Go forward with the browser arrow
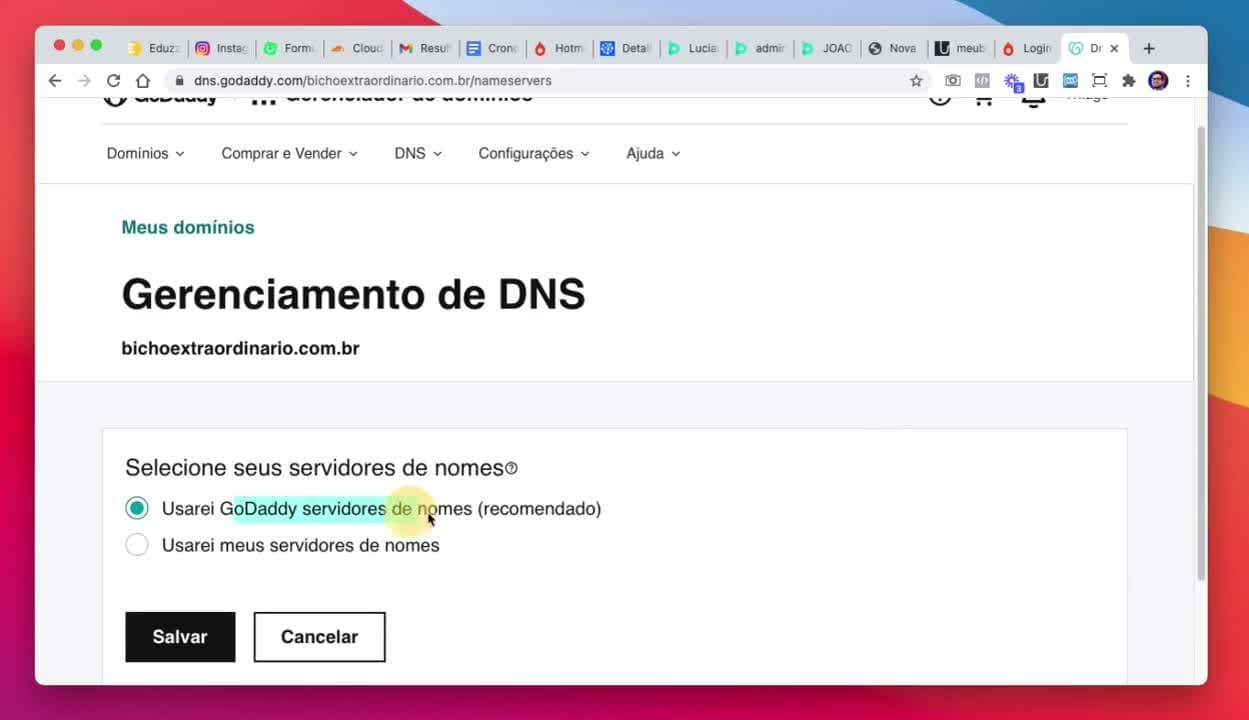Image resolution: width=1249 pixels, height=720 pixels. (x=84, y=81)
